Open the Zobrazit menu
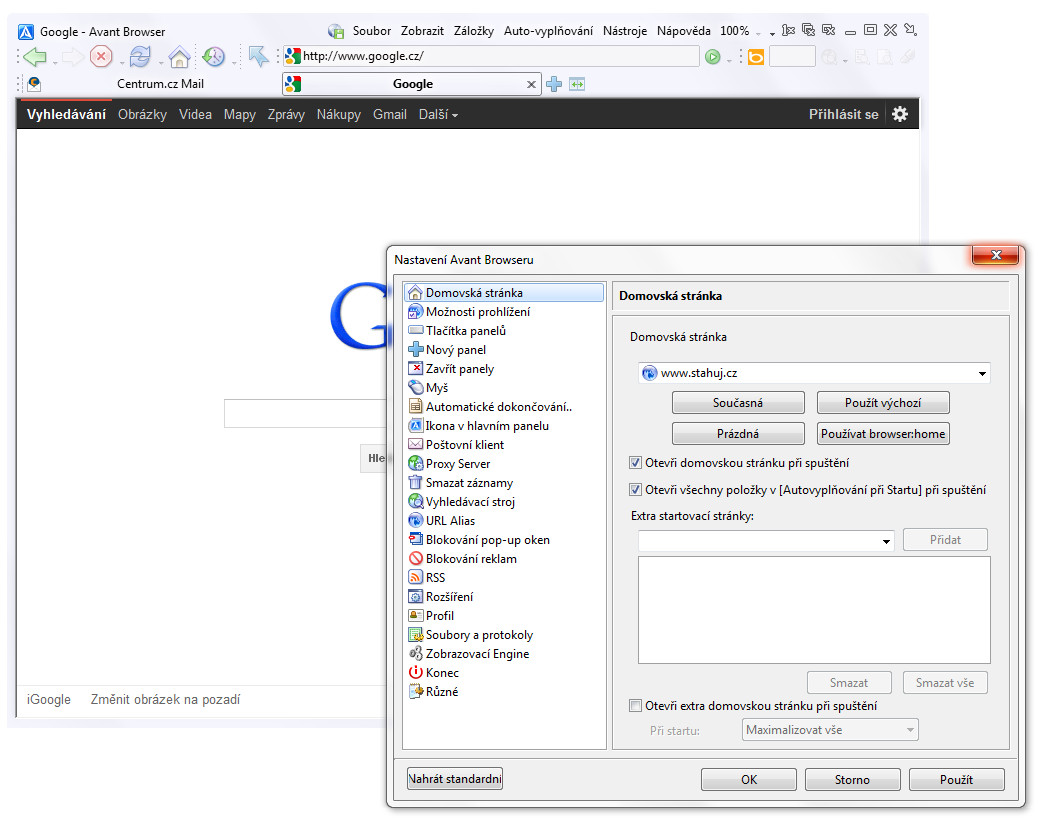 coord(422,31)
